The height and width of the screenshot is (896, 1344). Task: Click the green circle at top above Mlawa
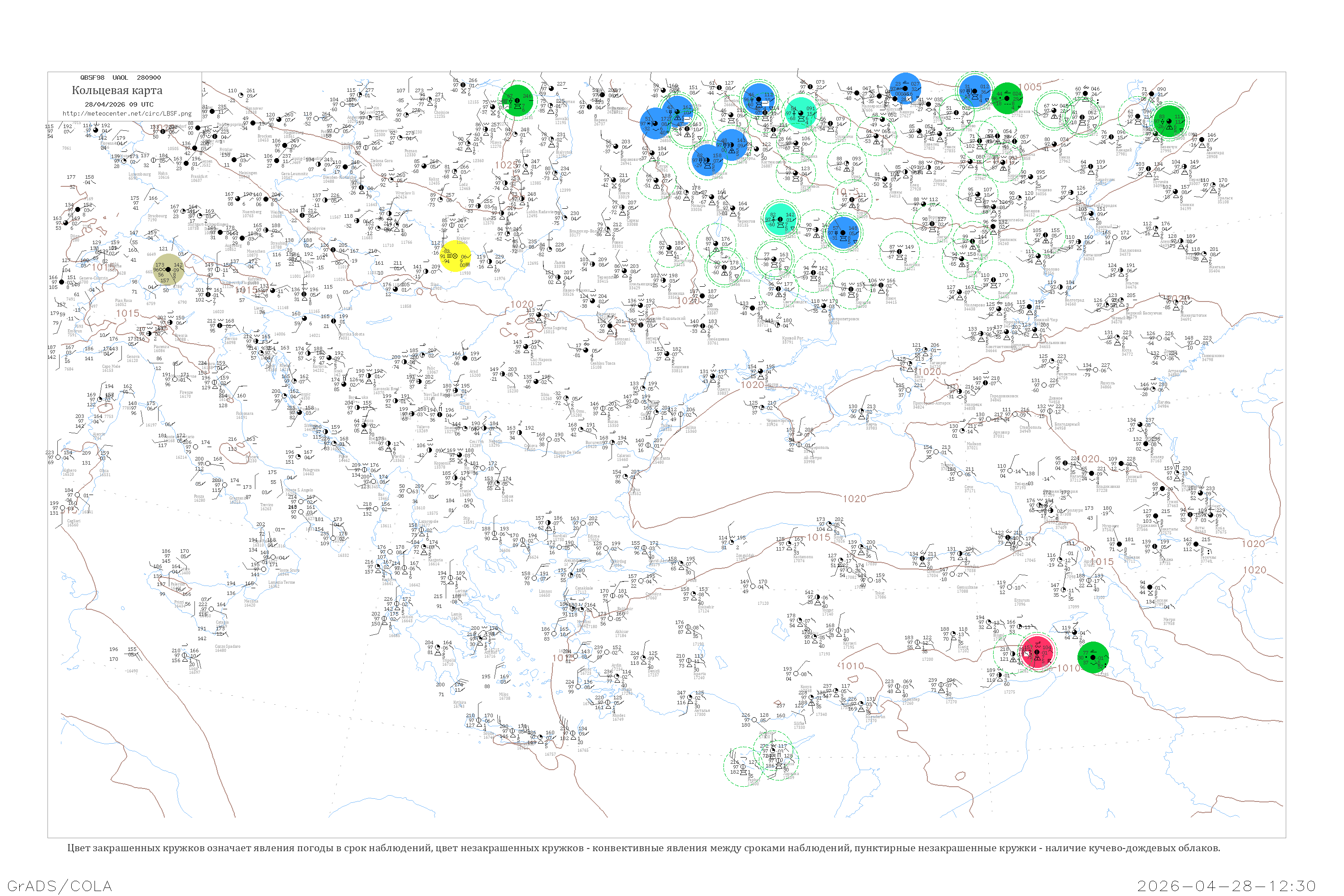[517, 100]
